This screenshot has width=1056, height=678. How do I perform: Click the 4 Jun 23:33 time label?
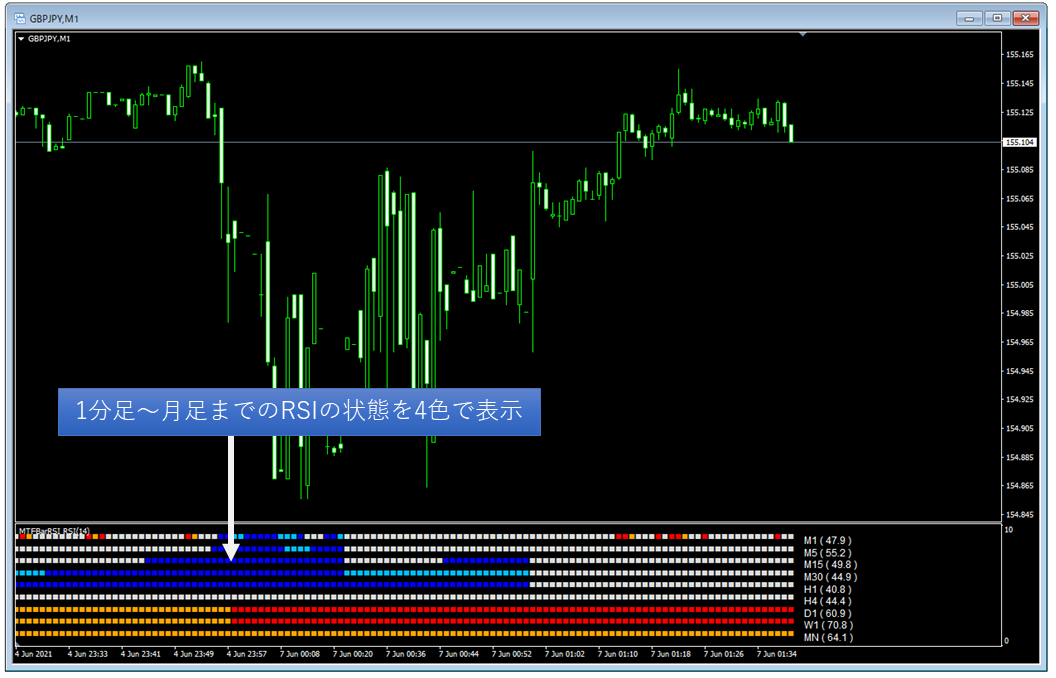pyautogui.click(x=88, y=654)
